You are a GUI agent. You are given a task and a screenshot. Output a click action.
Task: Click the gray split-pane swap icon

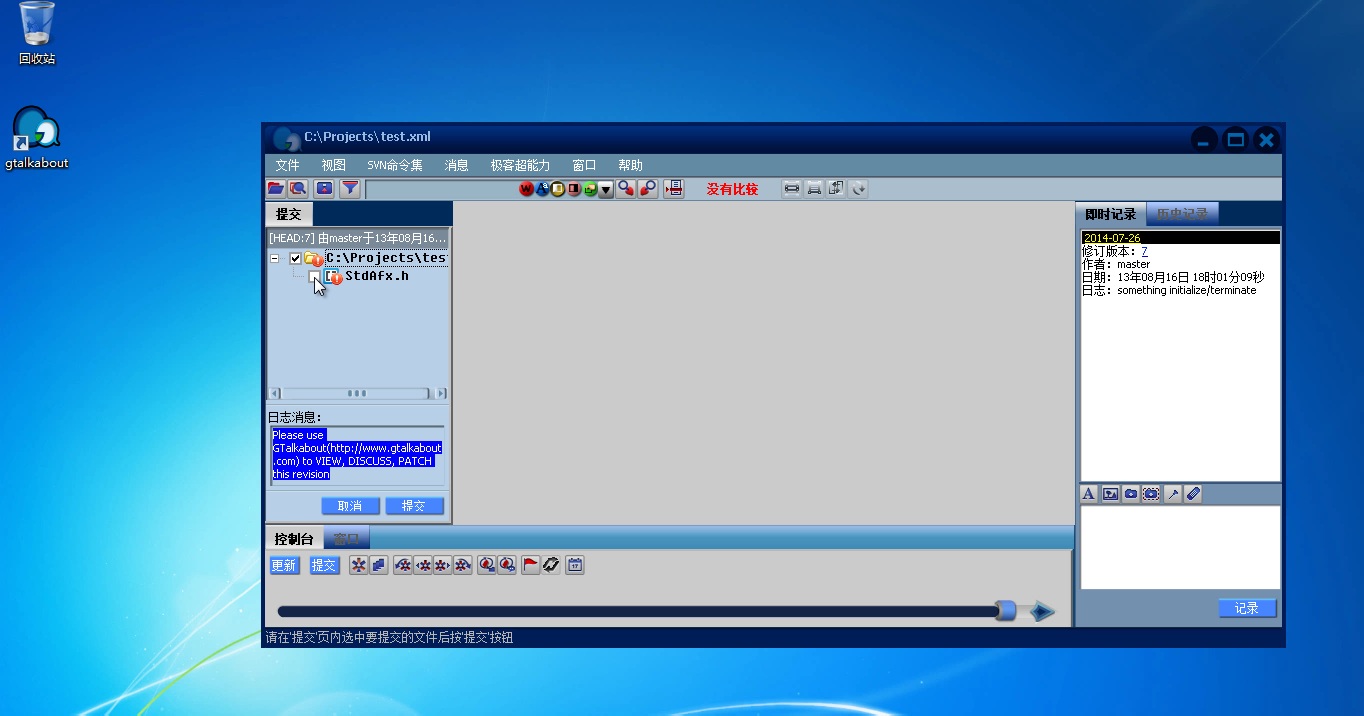click(836, 188)
